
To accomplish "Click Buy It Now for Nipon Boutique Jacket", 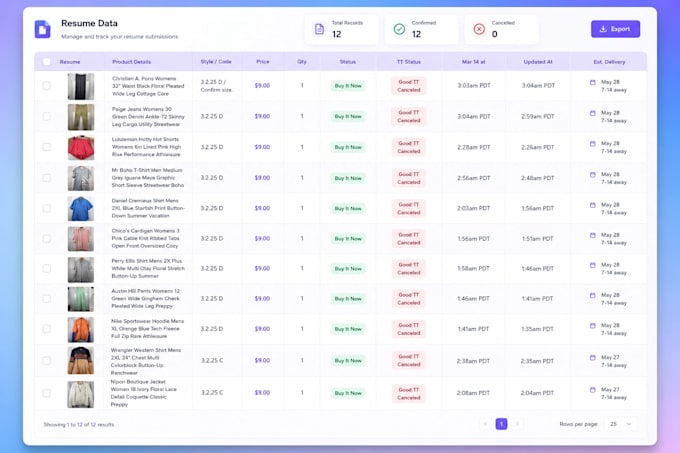I will click(348, 393).
